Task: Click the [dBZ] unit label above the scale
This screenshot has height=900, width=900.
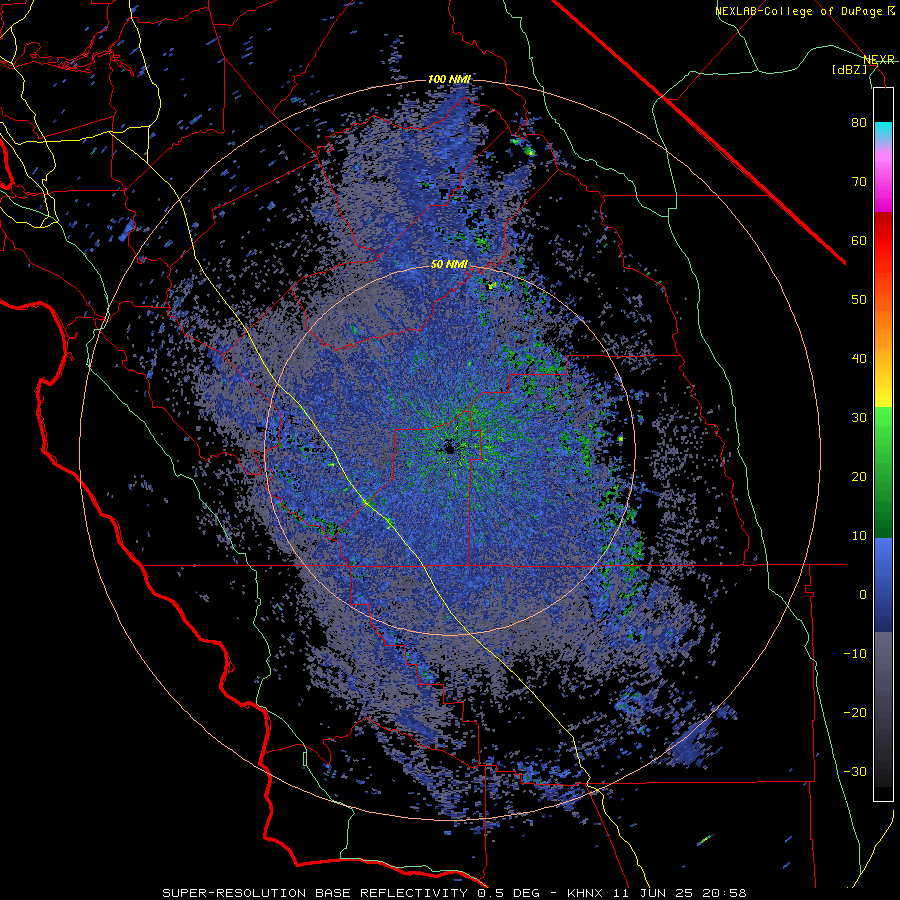Action: point(849,69)
